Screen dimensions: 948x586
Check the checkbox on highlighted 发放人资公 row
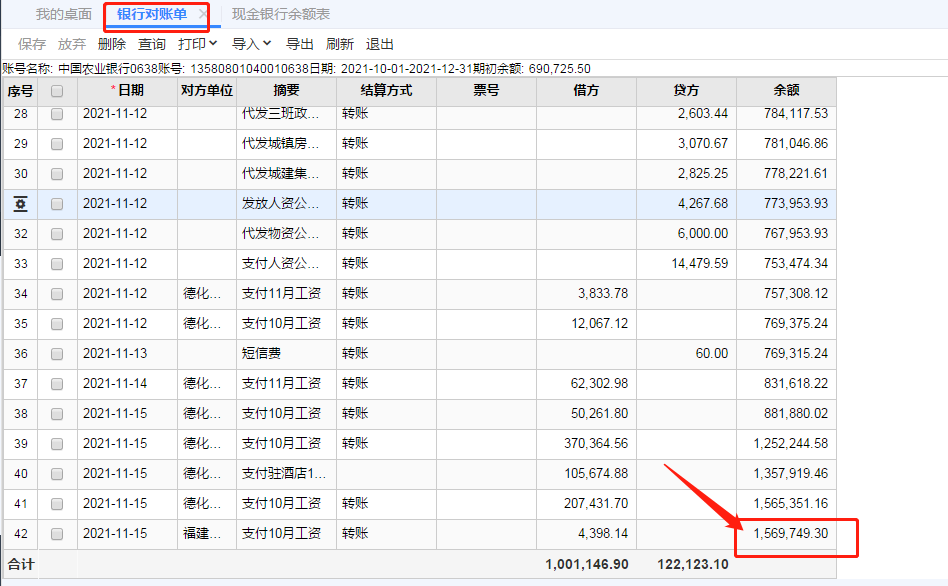point(57,204)
